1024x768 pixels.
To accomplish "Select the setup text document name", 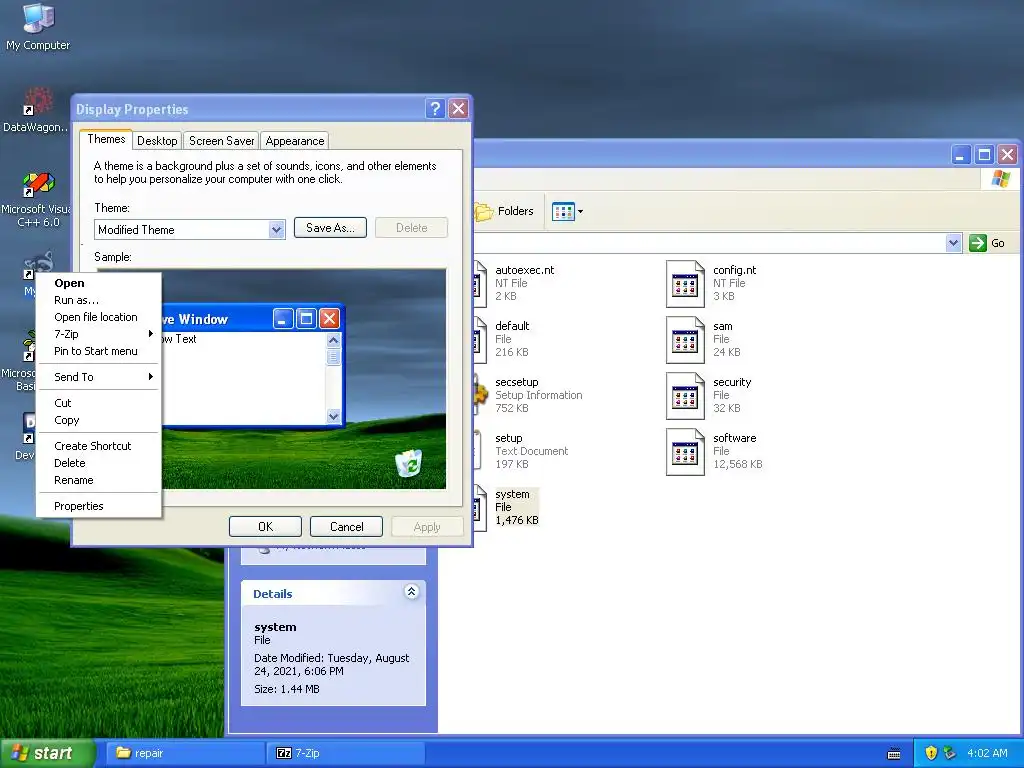I will click(x=509, y=438).
